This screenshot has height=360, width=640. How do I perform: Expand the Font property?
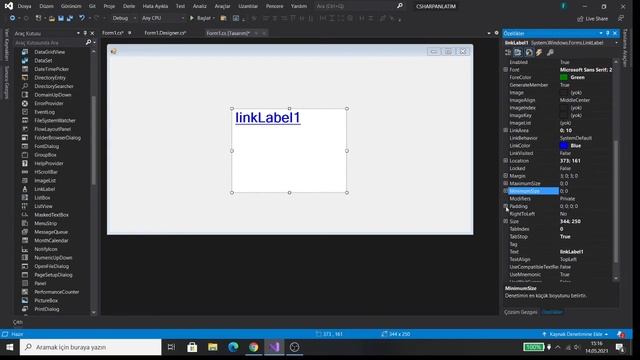pos(506,70)
